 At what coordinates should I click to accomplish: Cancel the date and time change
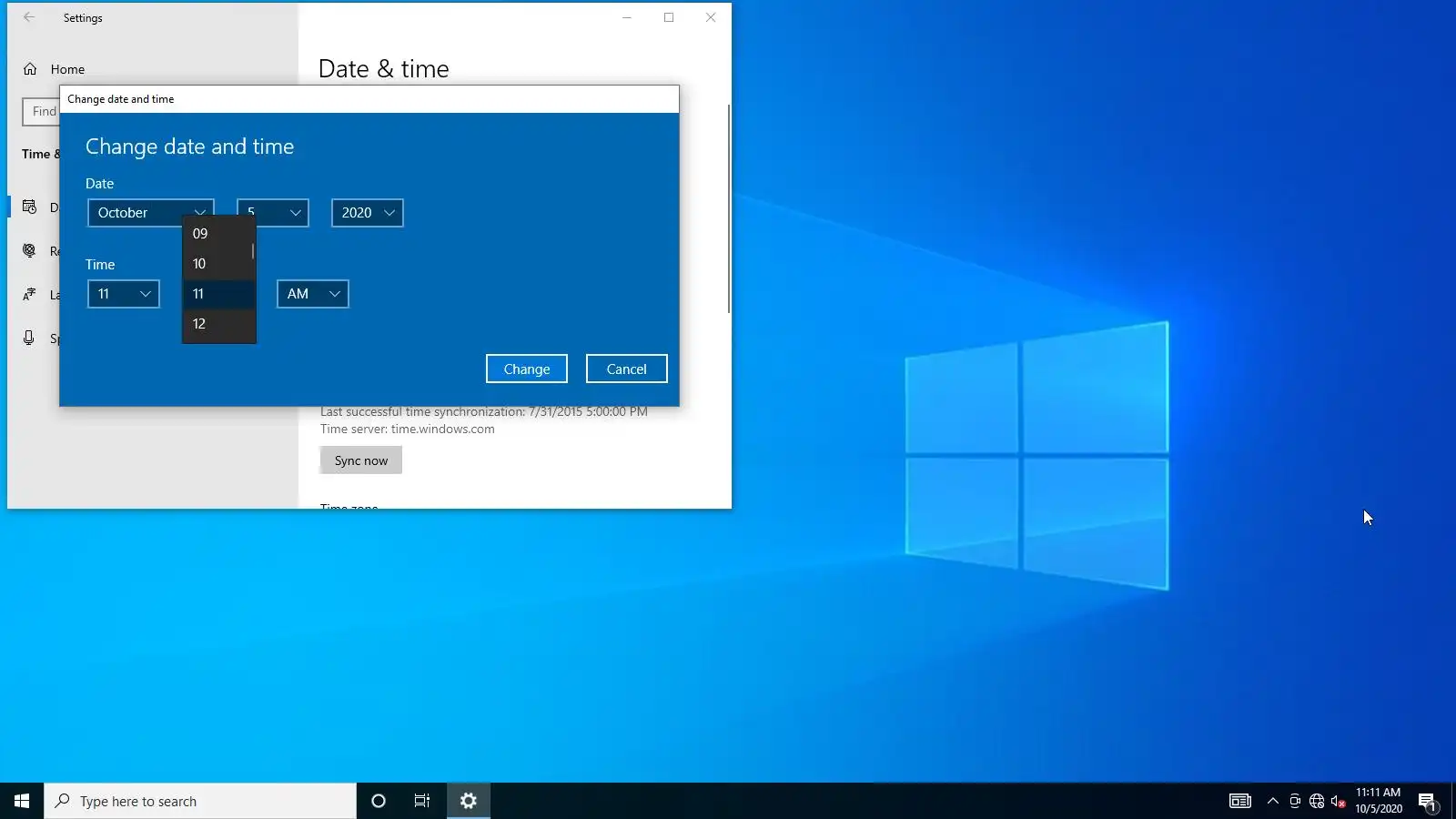627,369
